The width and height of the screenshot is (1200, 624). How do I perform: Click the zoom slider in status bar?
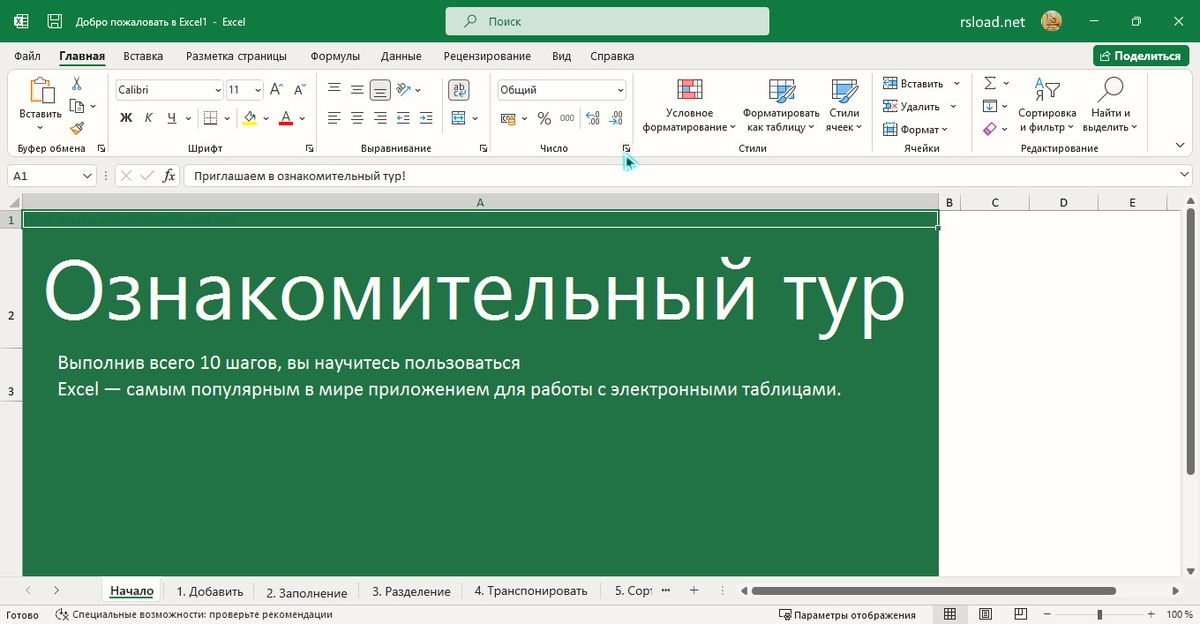point(1099,615)
